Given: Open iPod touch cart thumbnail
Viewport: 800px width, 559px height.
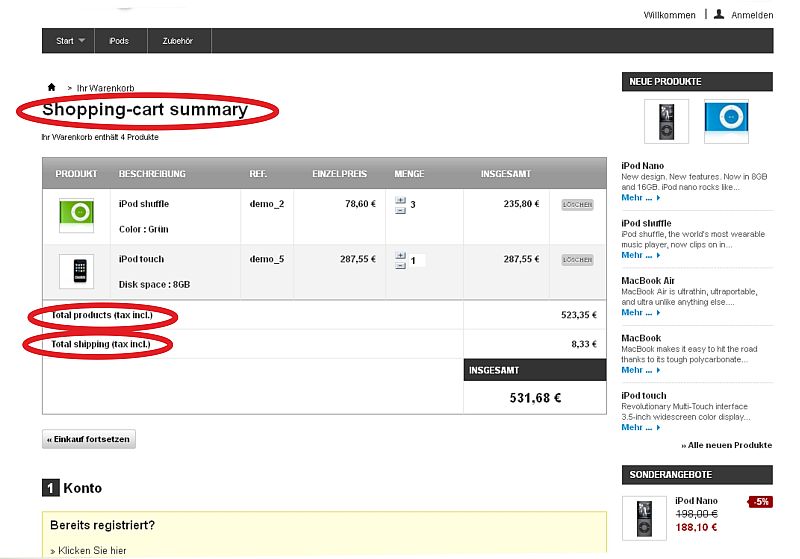Looking at the screenshot, I should click(77, 271).
